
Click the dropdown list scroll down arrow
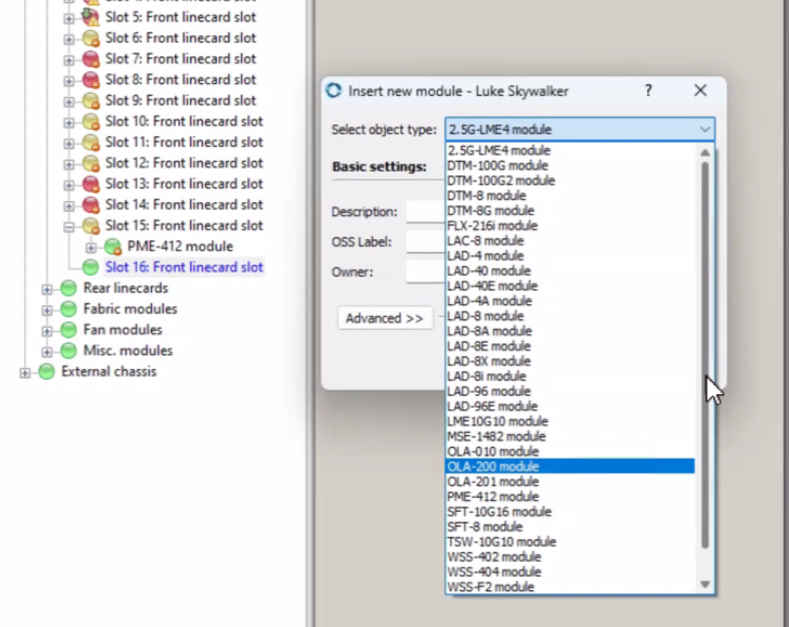click(704, 584)
